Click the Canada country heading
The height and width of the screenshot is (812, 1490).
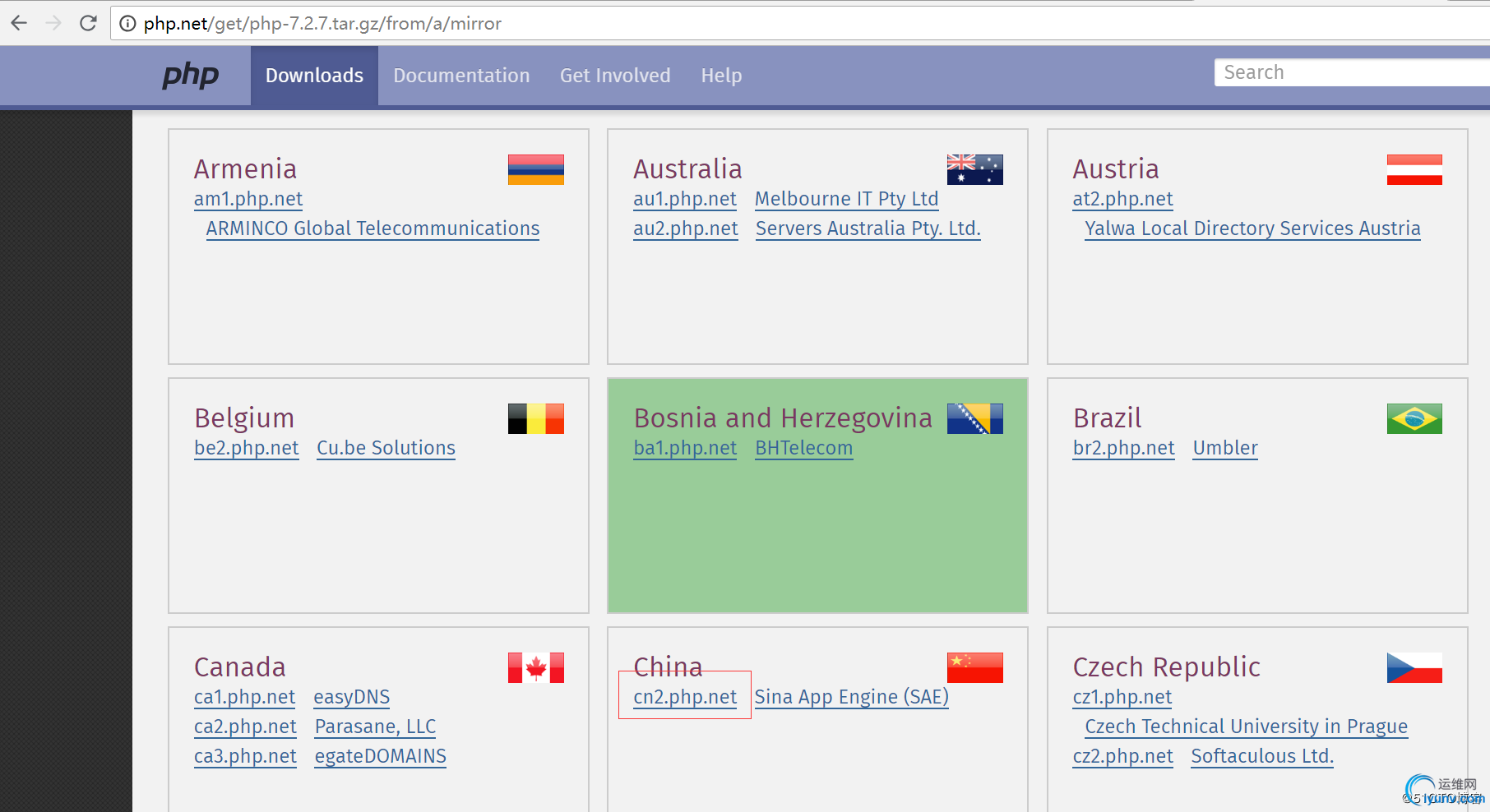pyautogui.click(x=240, y=667)
